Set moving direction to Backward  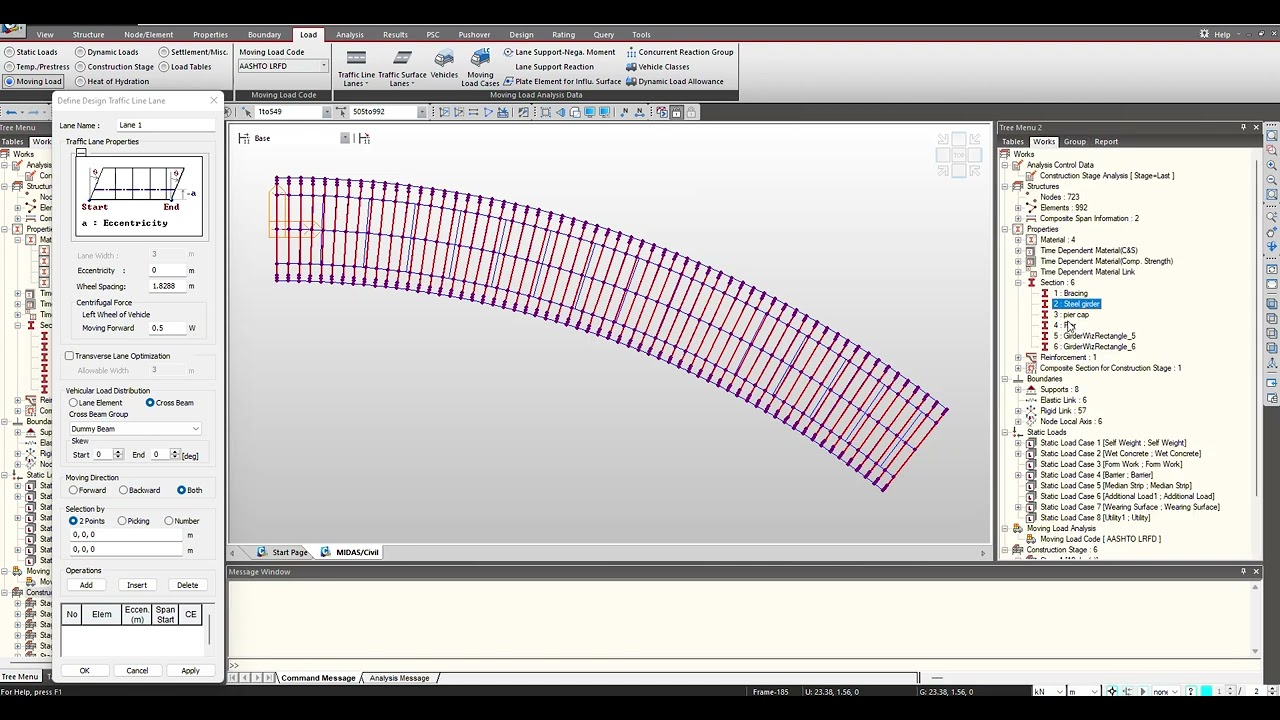pyautogui.click(x=124, y=490)
